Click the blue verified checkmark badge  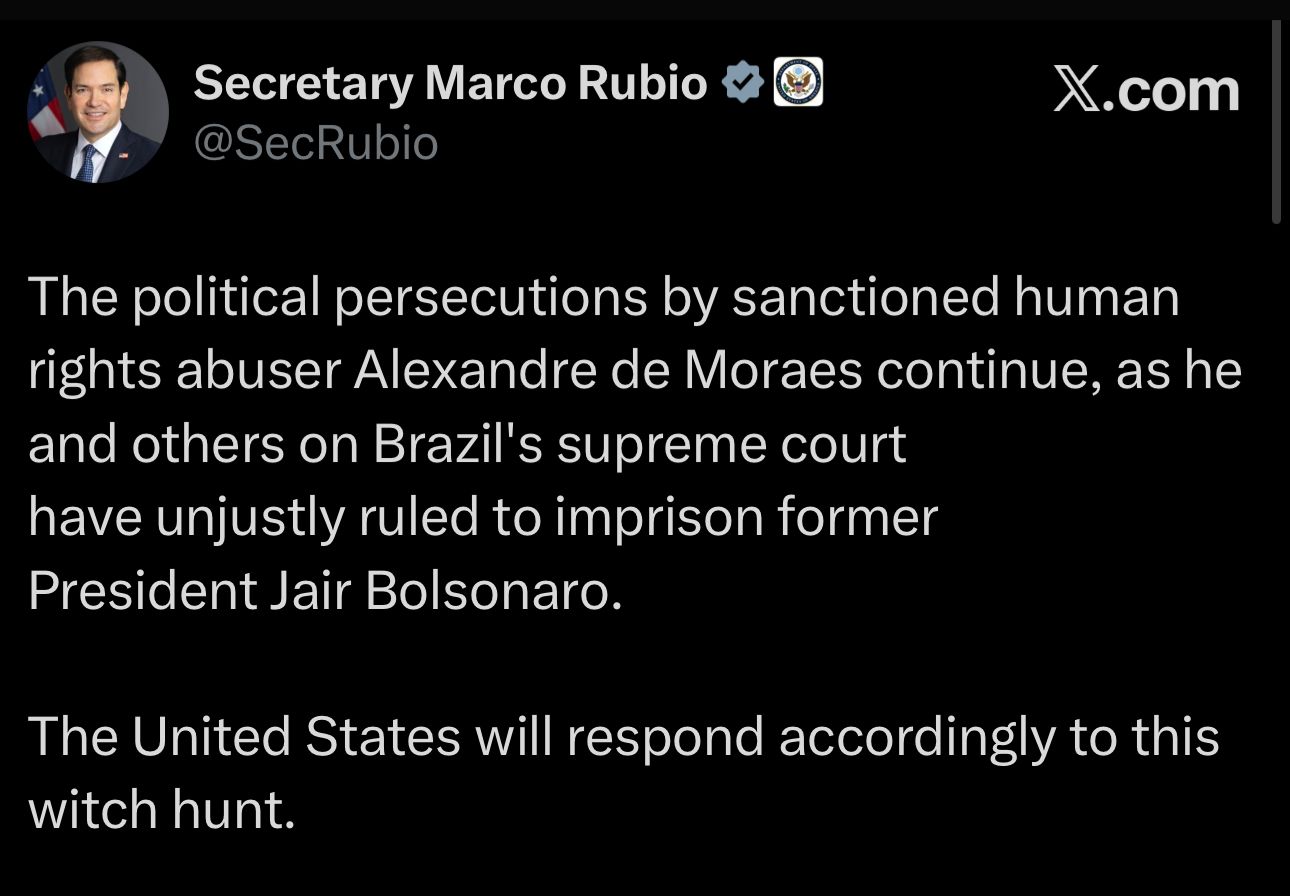(x=743, y=84)
